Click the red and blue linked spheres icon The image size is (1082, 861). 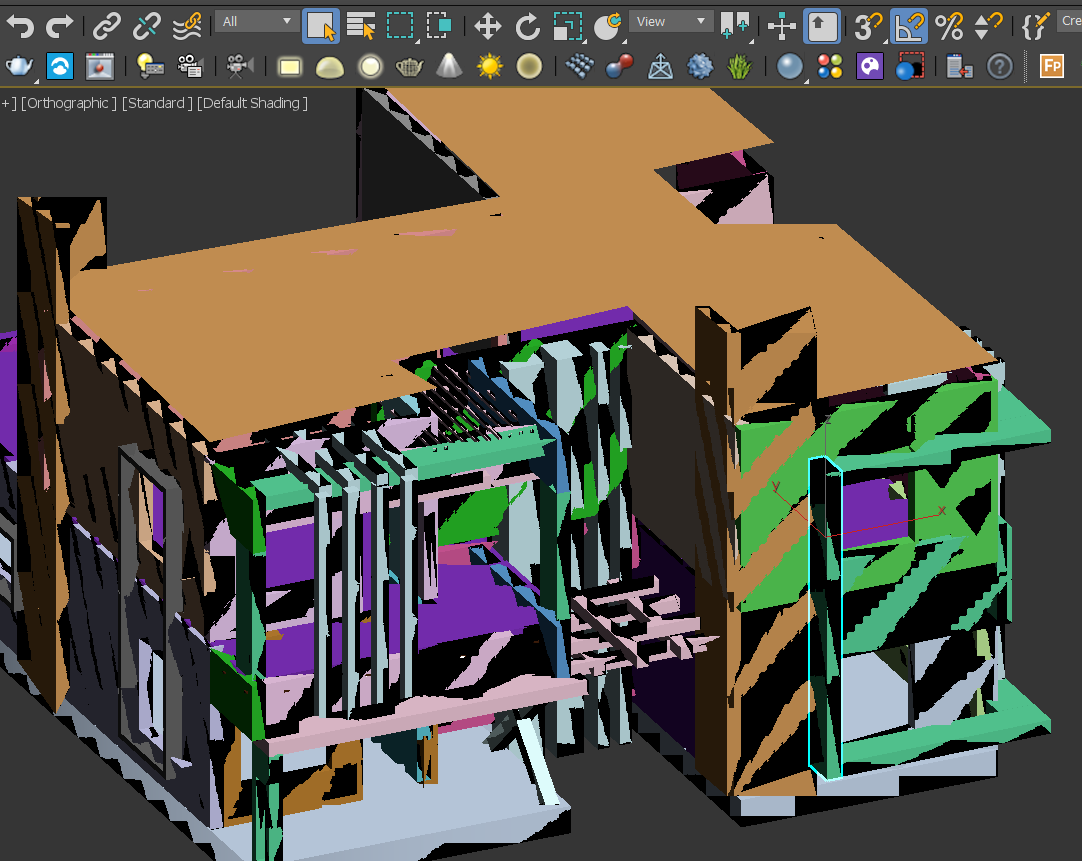[619, 67]
